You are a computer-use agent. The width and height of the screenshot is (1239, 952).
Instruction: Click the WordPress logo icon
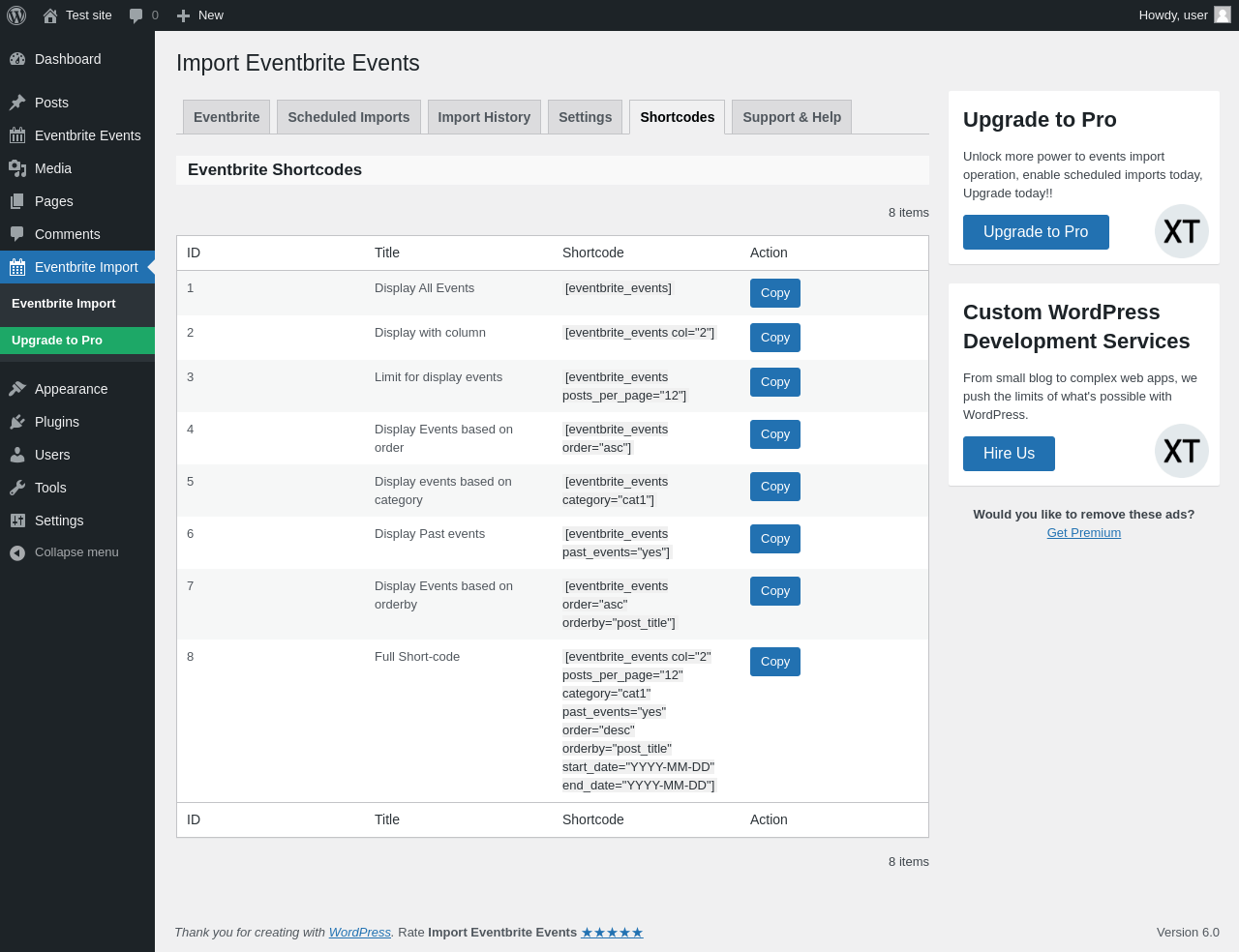tap(16, 15)
